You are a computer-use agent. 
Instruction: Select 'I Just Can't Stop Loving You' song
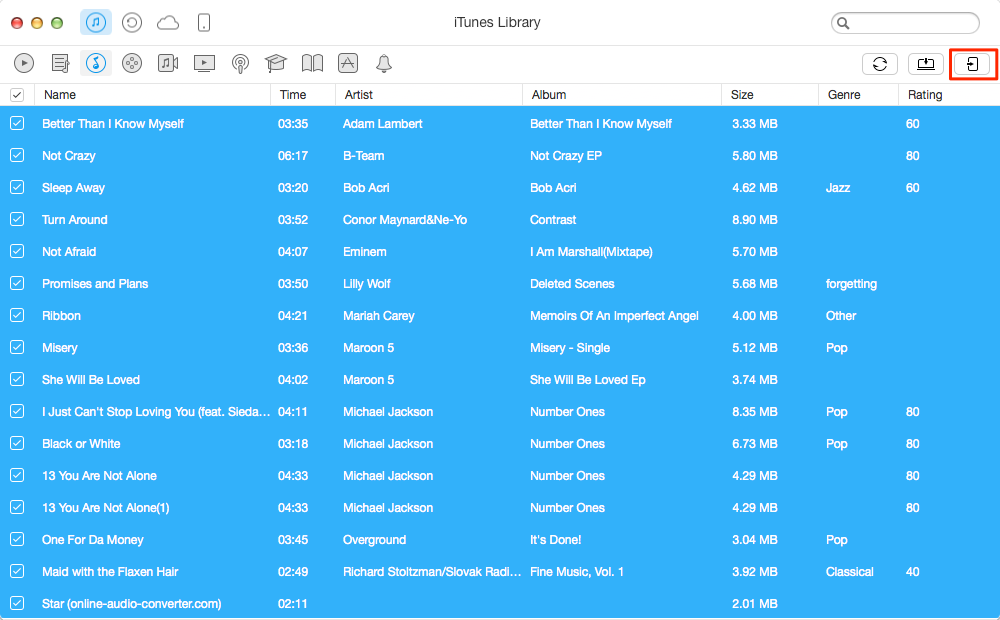(156, 411)
